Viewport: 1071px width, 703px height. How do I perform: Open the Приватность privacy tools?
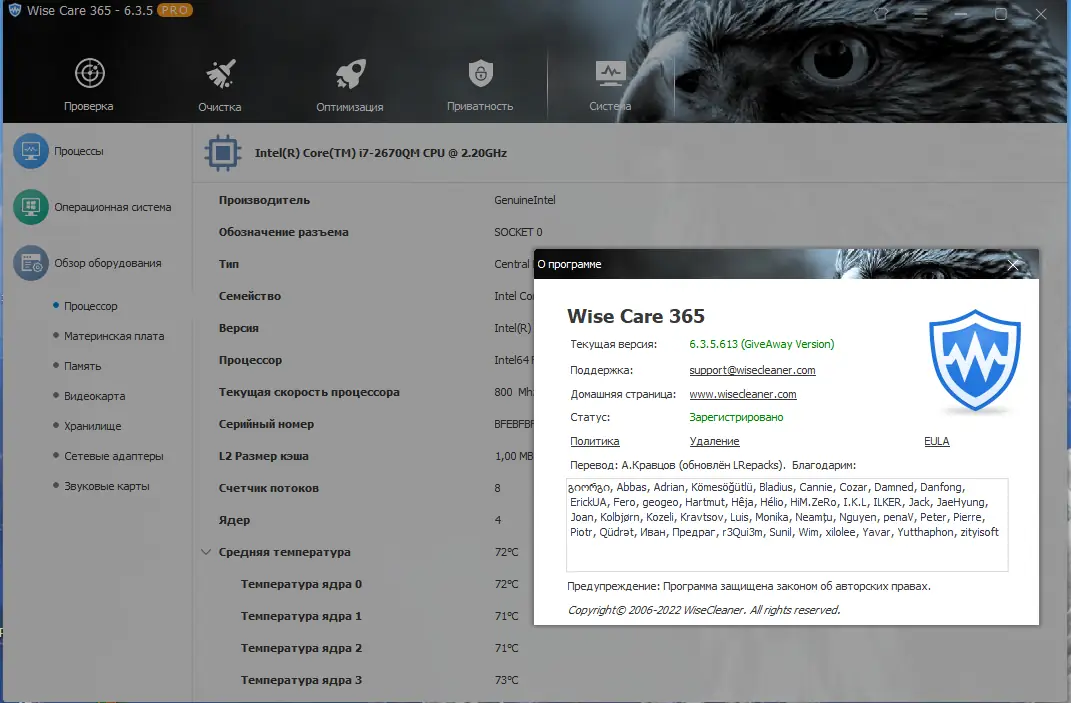tap(480, 84)
